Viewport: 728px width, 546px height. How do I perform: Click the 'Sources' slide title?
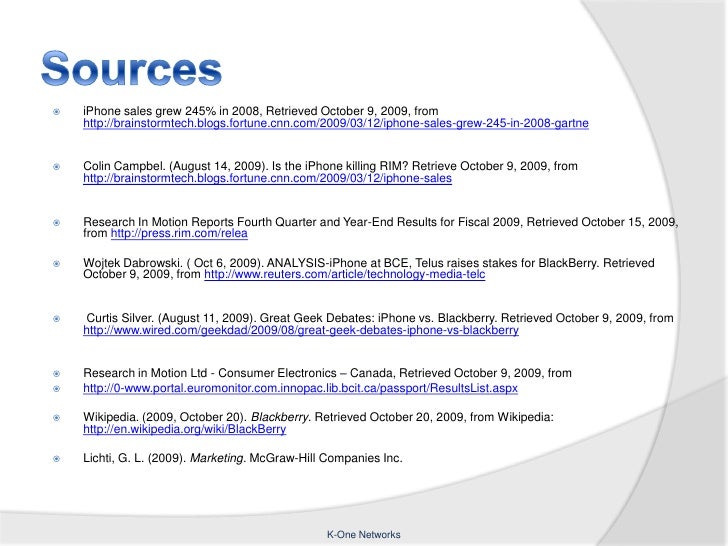pyautogui.click(x=131, y=69)
